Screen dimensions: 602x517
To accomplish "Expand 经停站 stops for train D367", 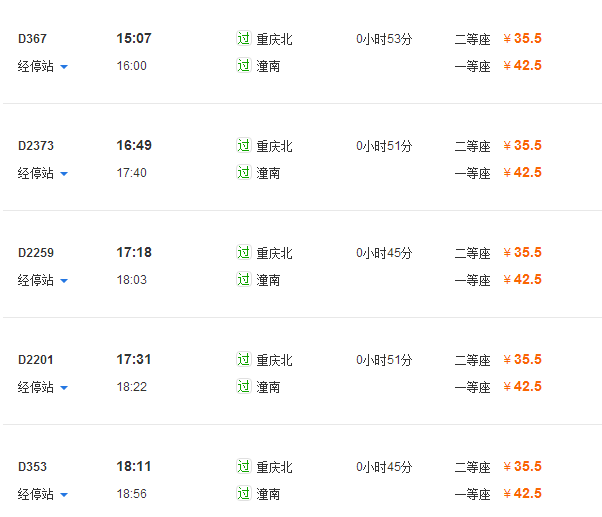I will click(43, 66).
